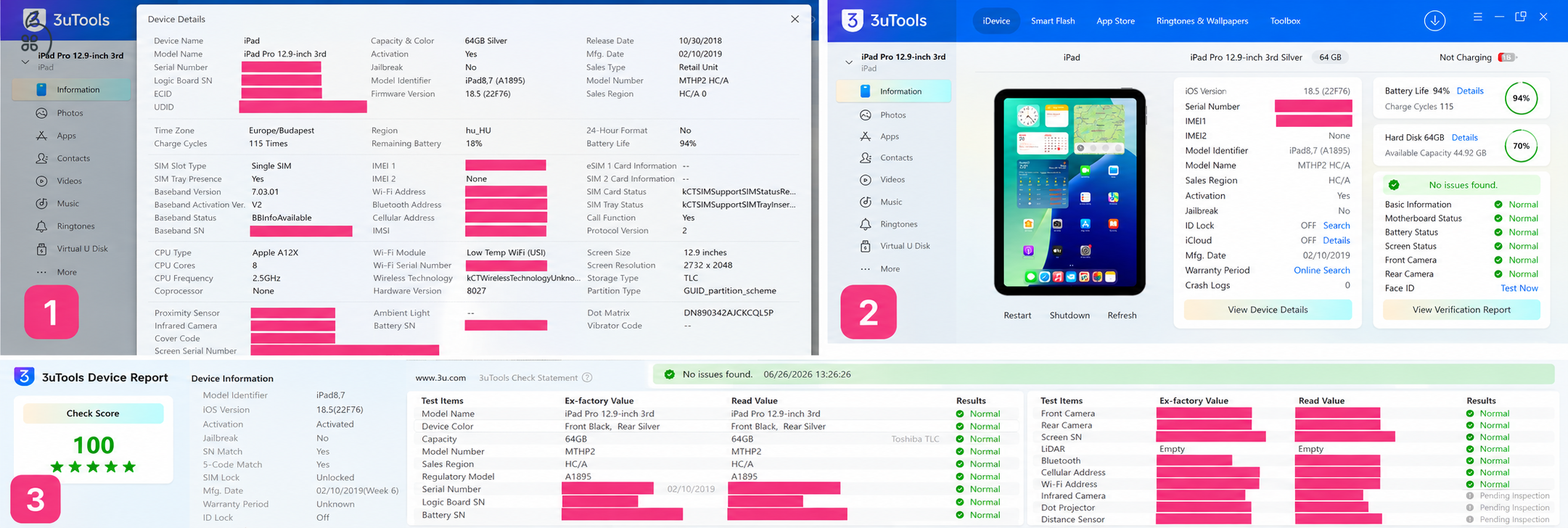The height and width of the screenshot is (528, 1568).
Task: Click the iPad home screen preview image
Action: 1070,191
